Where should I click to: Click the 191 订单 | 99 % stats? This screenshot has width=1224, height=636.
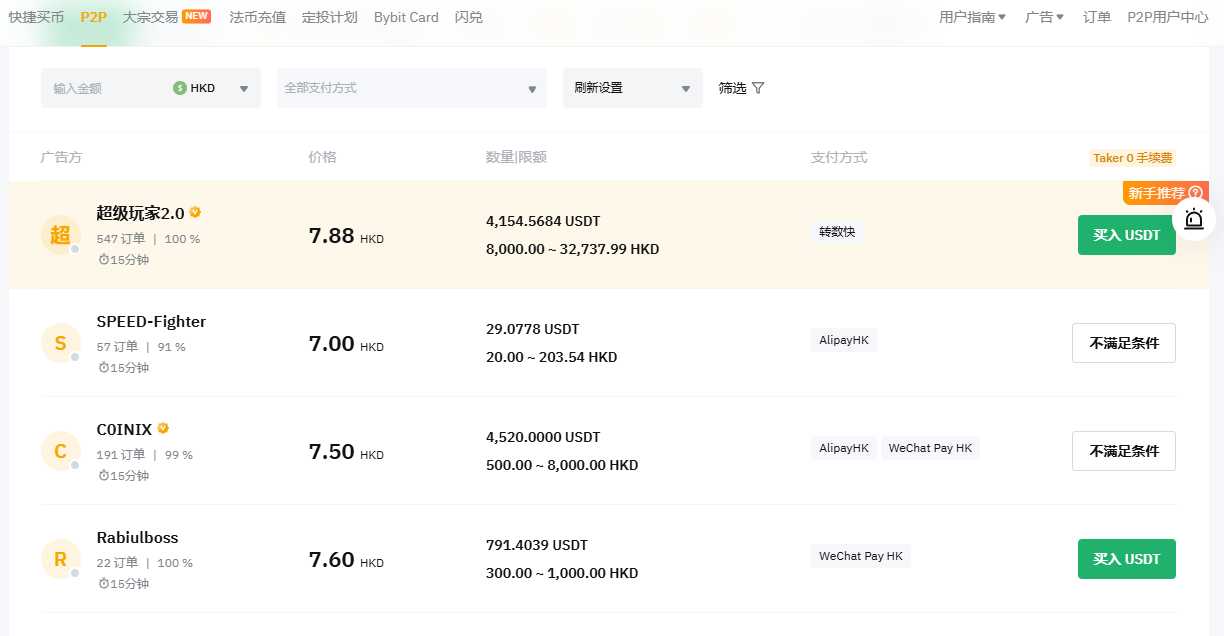(145, 455)
